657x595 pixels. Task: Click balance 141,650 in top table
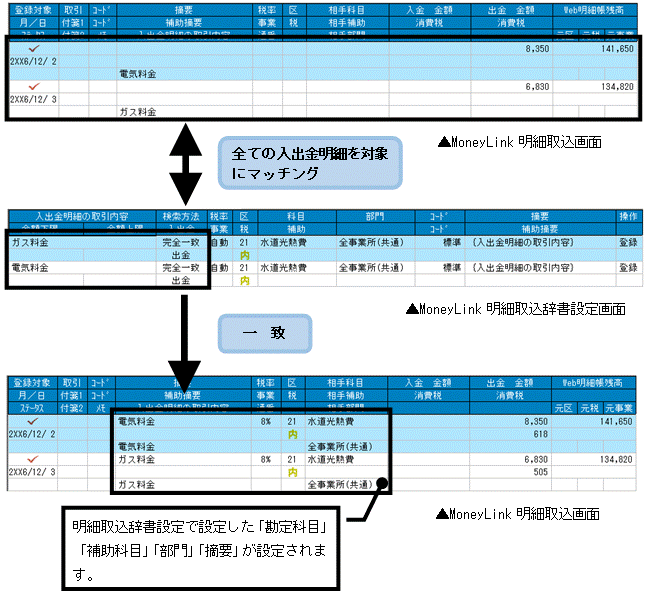(x=617, y=49)
